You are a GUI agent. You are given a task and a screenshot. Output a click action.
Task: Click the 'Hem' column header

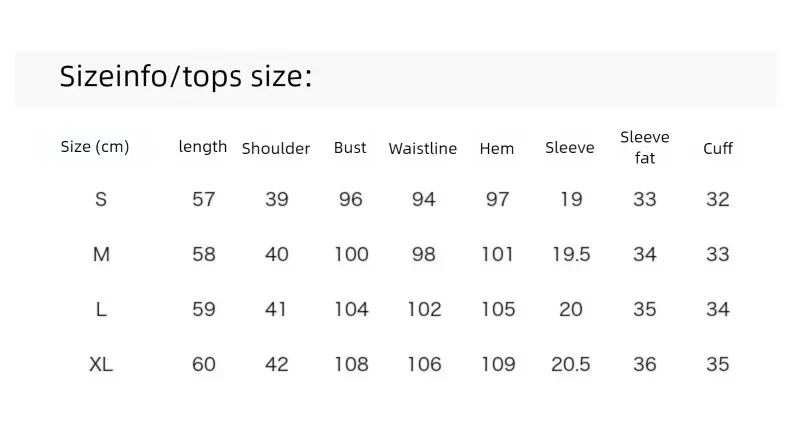point(497,149)
